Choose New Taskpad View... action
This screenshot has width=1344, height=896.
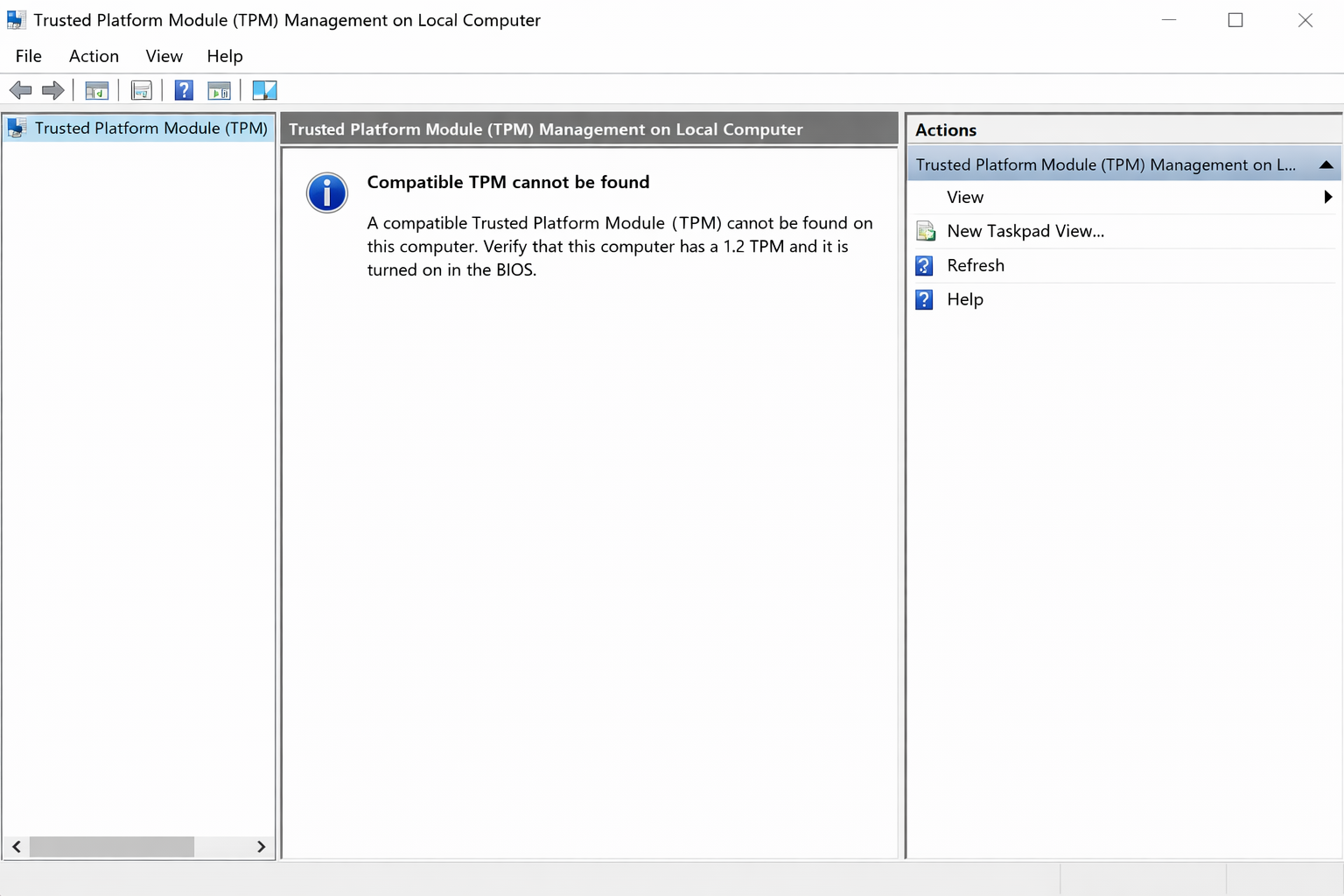pos(1025,231)
